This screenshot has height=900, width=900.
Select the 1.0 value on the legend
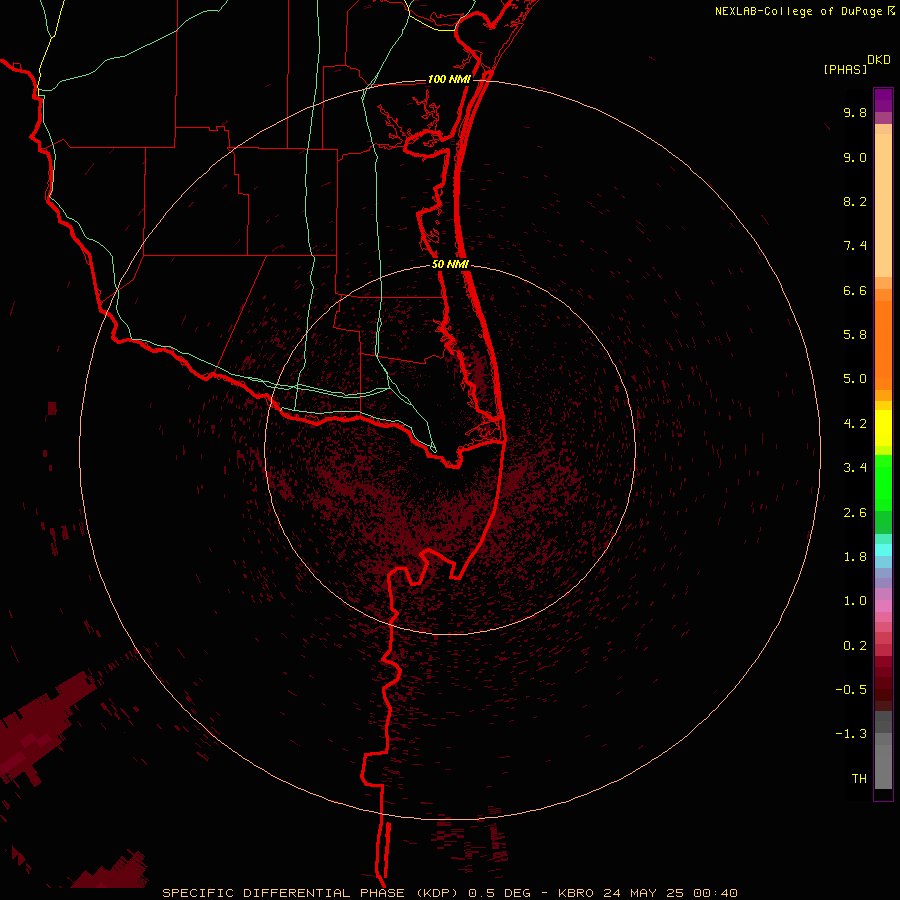click(x=855, y=601)
